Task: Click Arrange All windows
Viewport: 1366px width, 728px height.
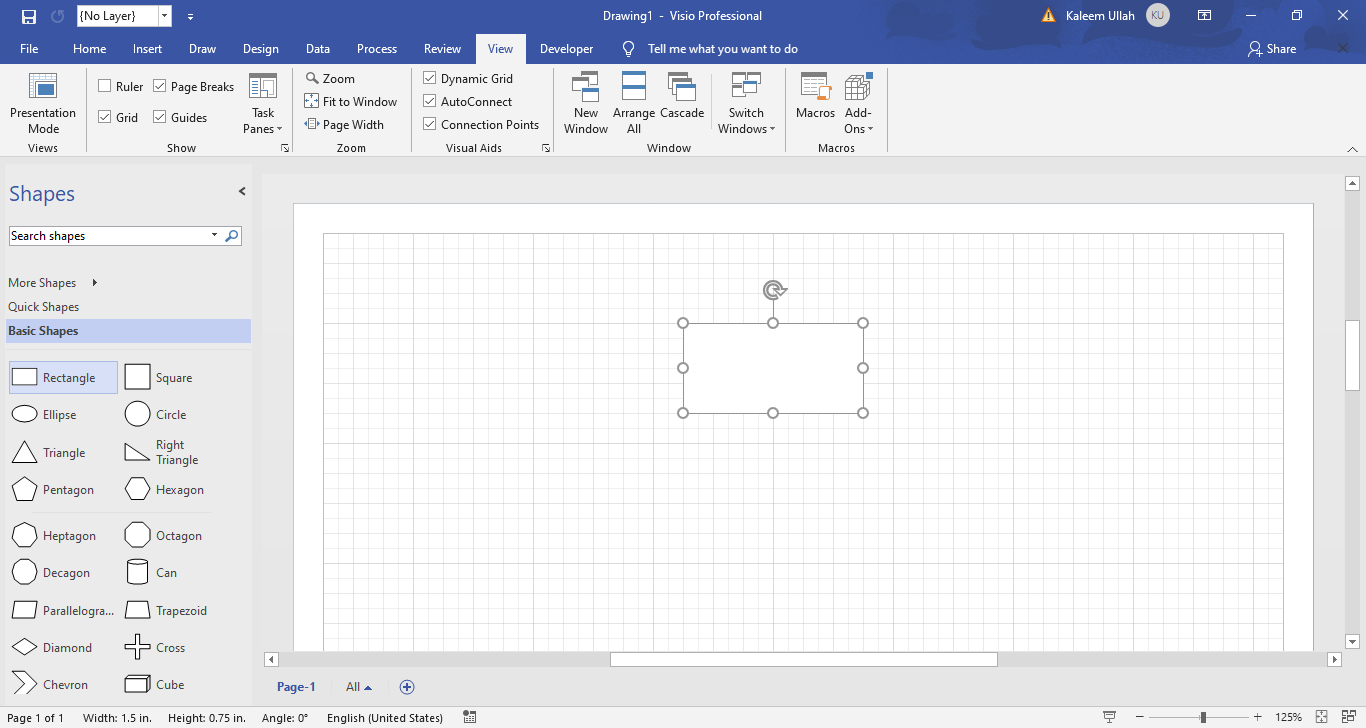Action: (x=634, y=100)
